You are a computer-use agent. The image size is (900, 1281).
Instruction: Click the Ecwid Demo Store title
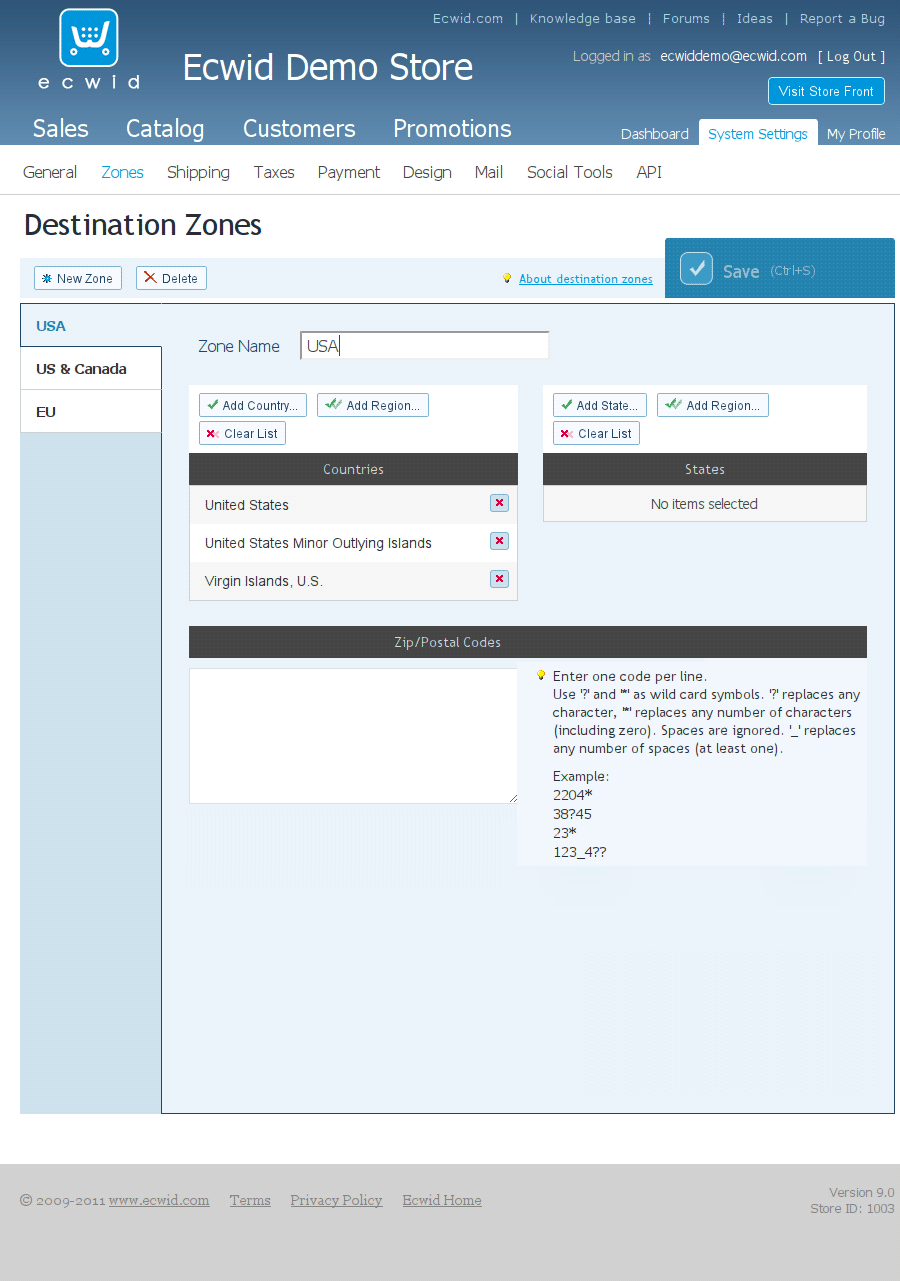[328, 67]
